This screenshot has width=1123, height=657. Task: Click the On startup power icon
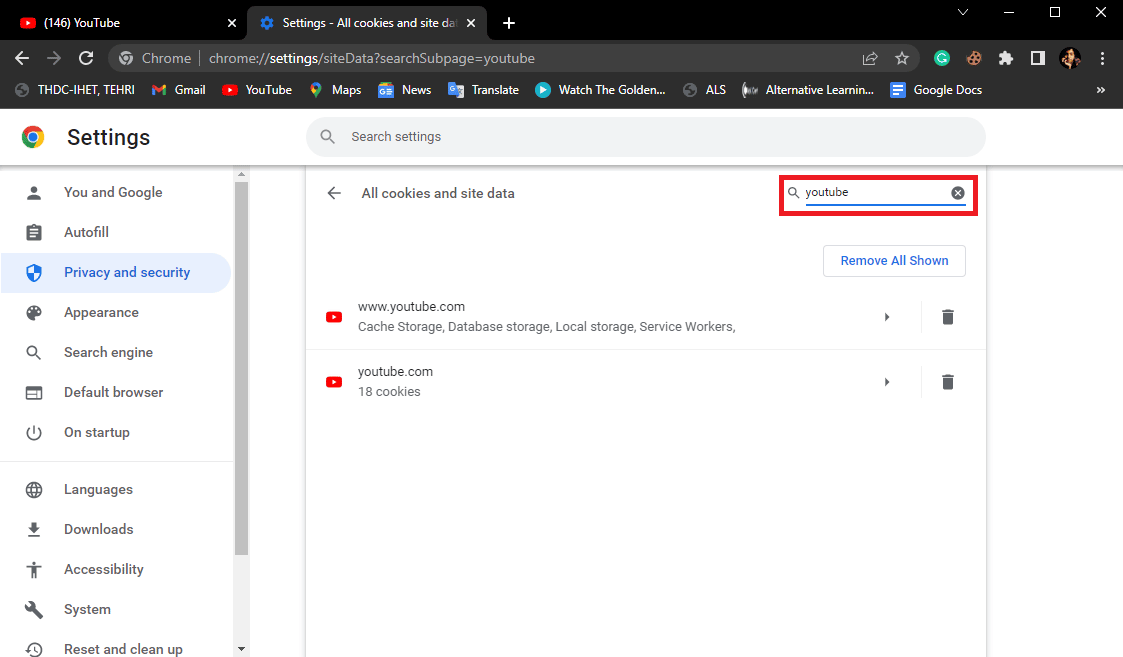point(34,433)
